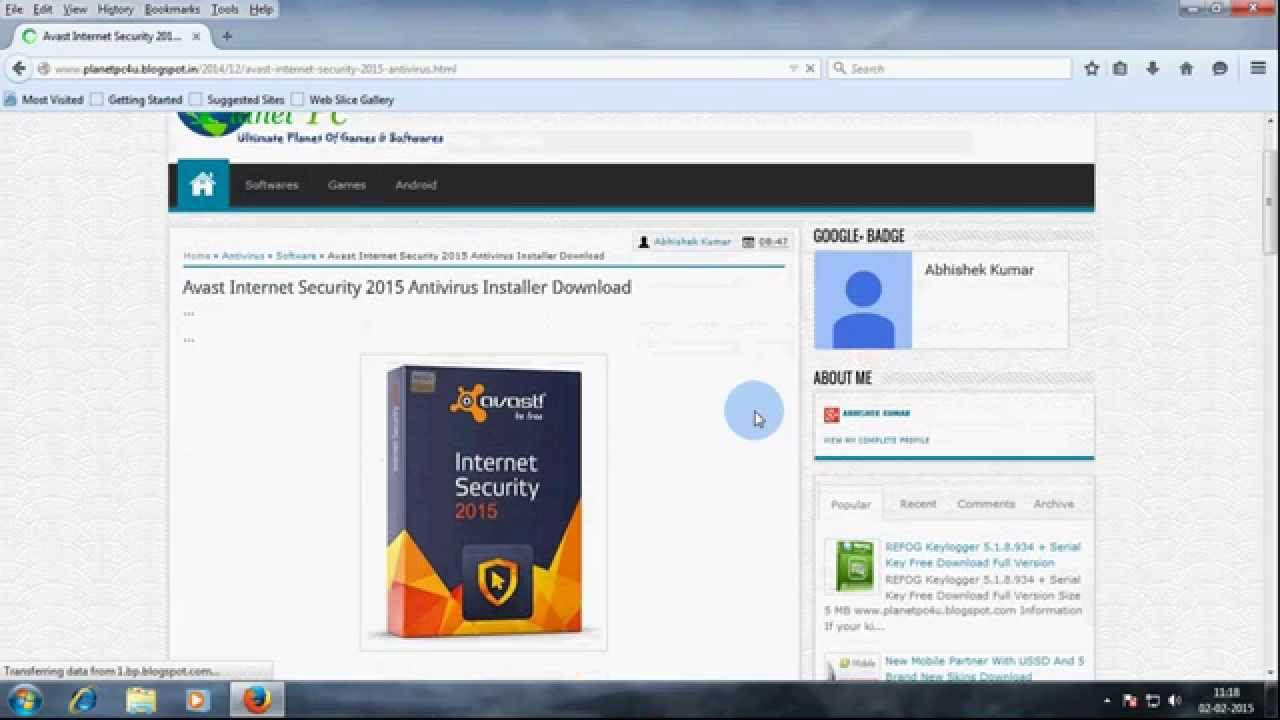Click the Suggested Sites bookmark
The height and width of the screenshot is (720, 1280).
tap(237, 100)
